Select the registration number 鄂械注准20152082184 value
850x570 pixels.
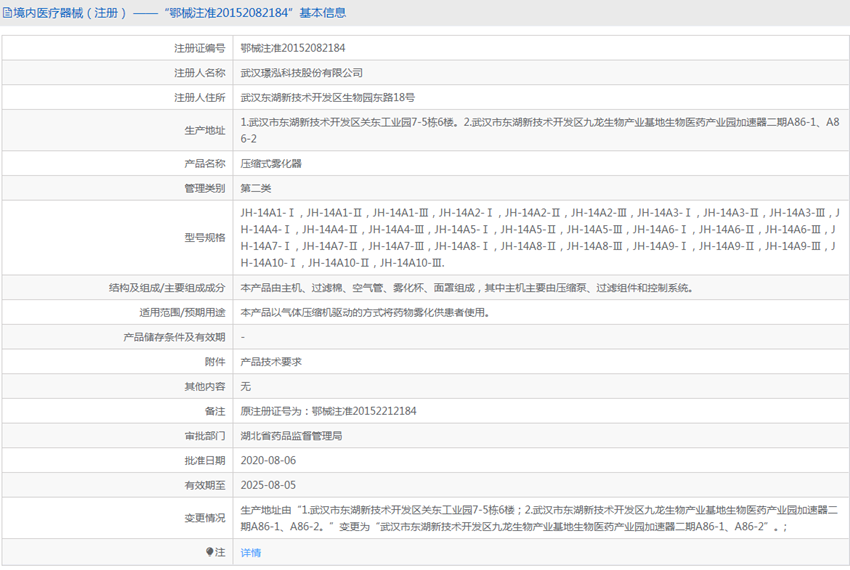293,47
